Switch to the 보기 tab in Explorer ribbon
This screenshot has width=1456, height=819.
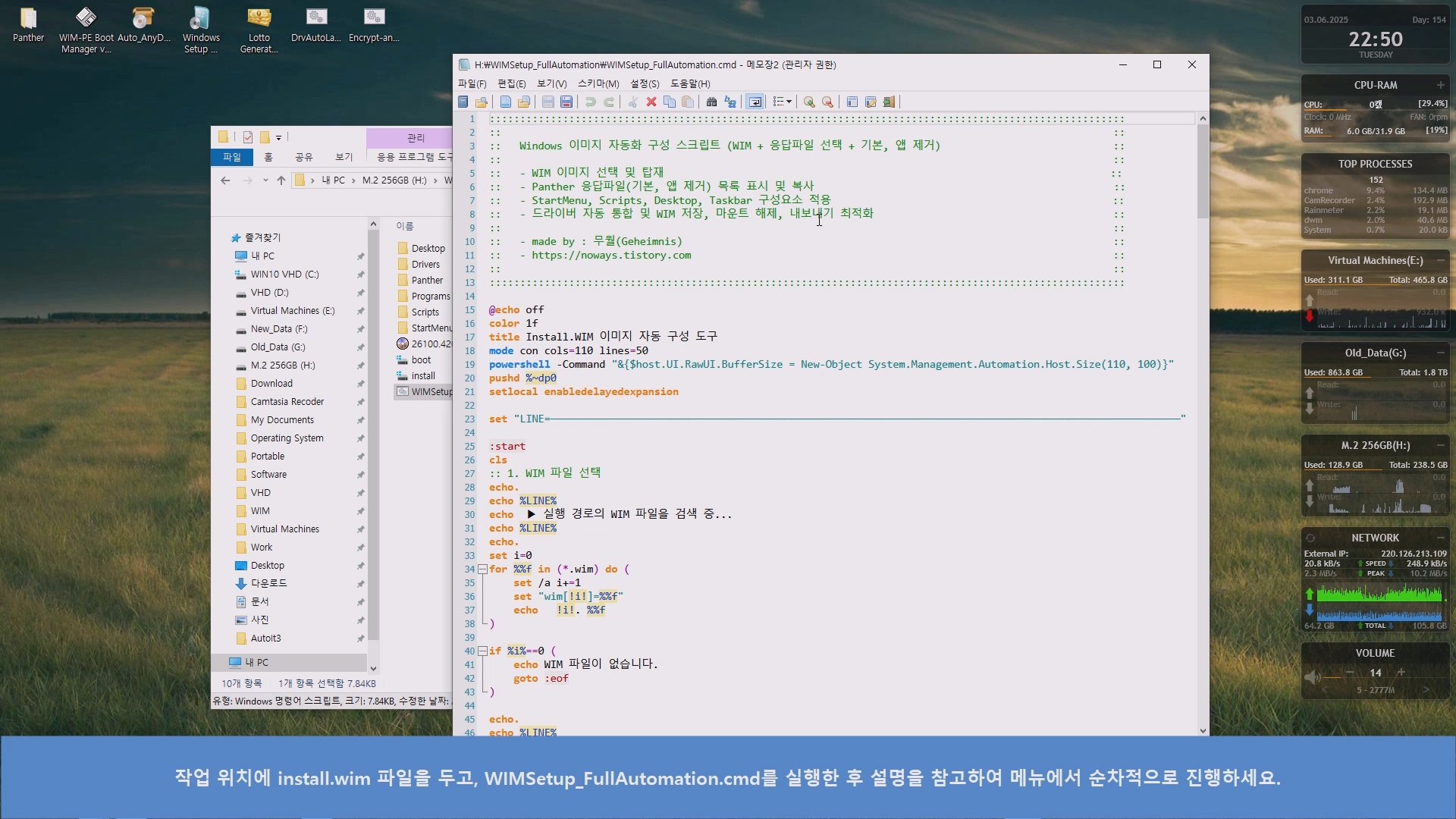344,157
